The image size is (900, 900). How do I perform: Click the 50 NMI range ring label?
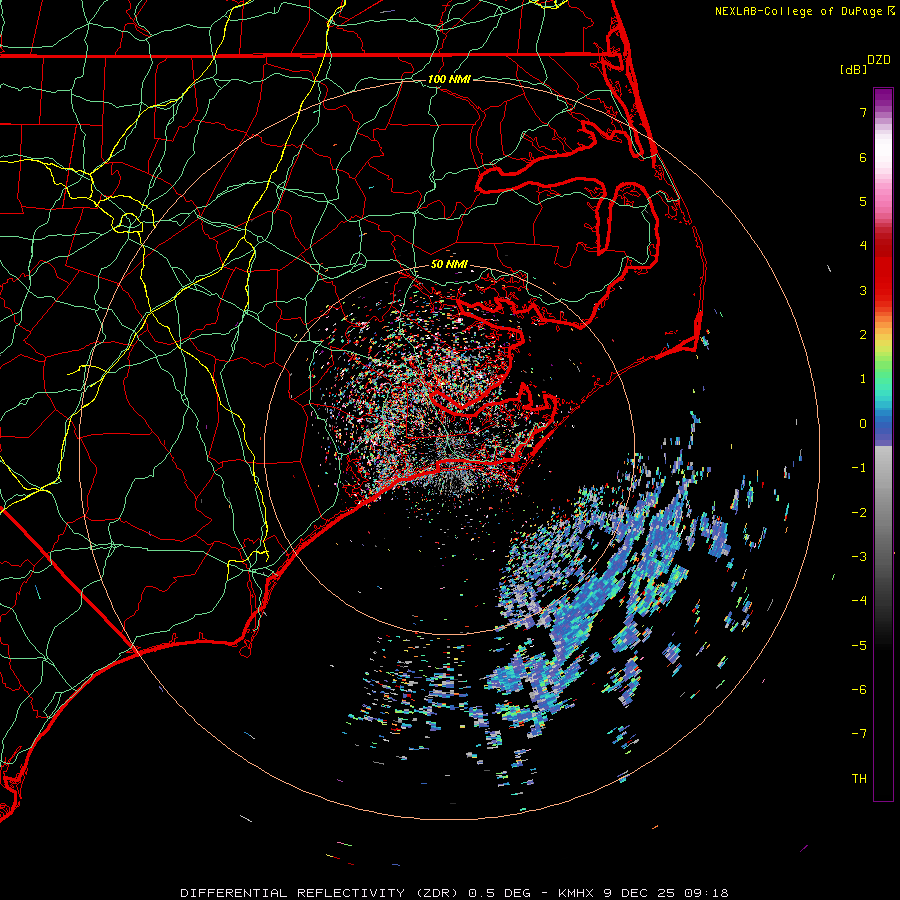coord(449,264)
